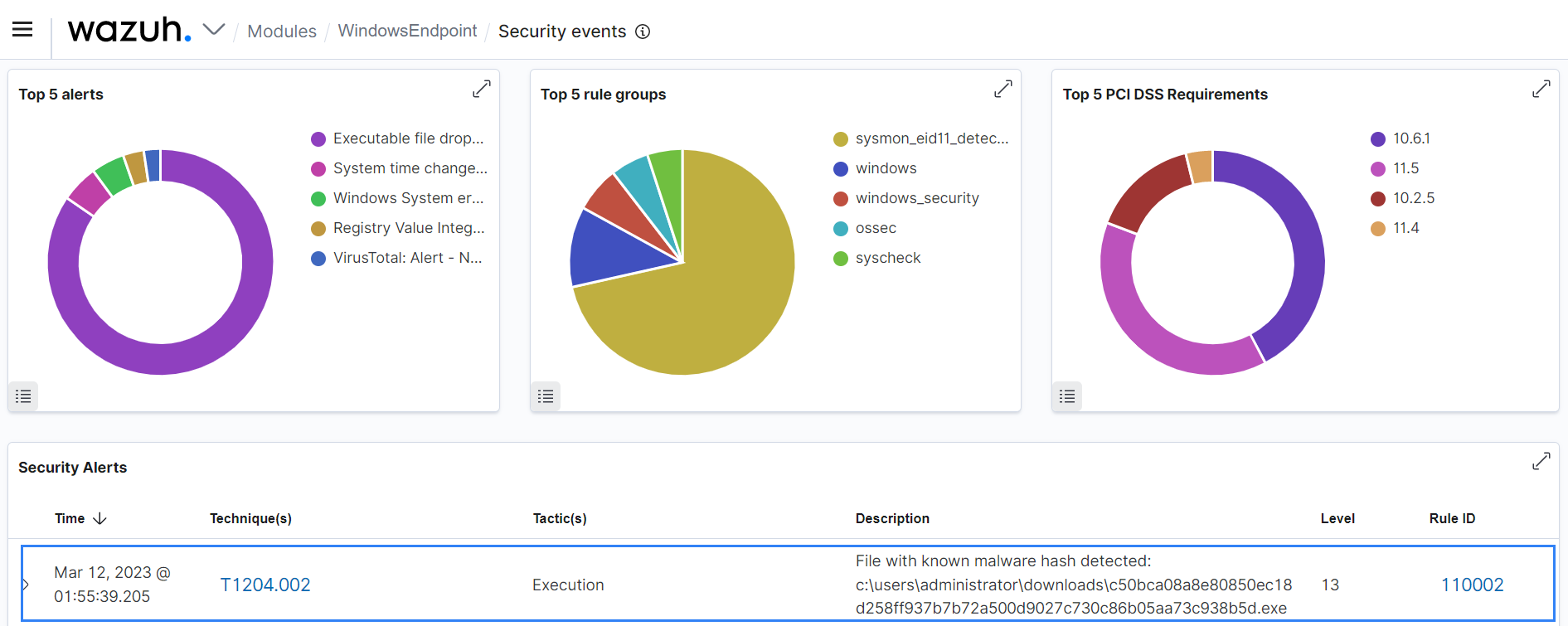Toggle the syscheck legend entry
Image resolution: width=1568 pixels, height=626 pixels.
point(887,258)
